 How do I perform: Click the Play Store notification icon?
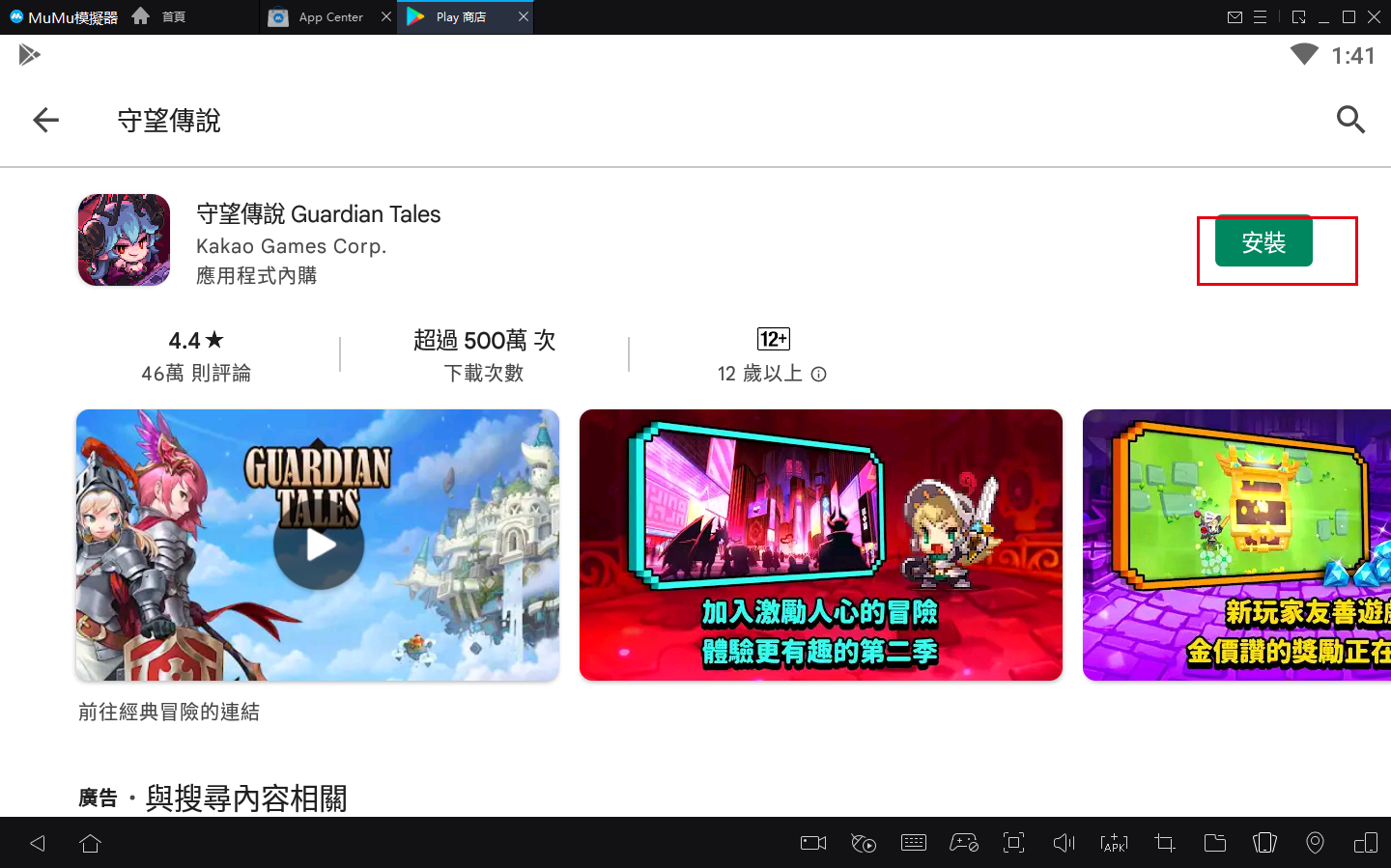[x=29, y=55]
